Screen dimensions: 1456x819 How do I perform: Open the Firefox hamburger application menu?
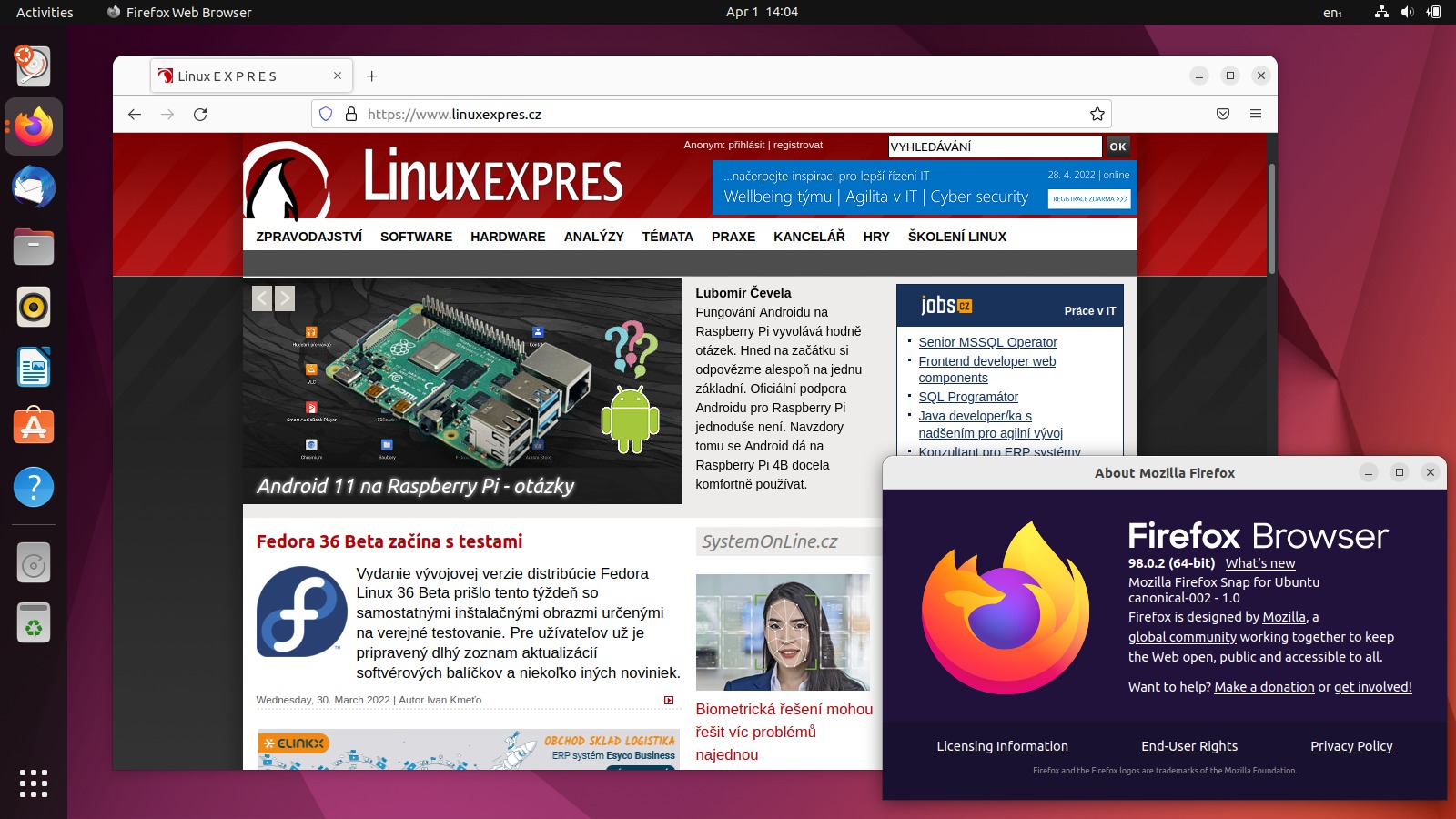[1256, 114]
